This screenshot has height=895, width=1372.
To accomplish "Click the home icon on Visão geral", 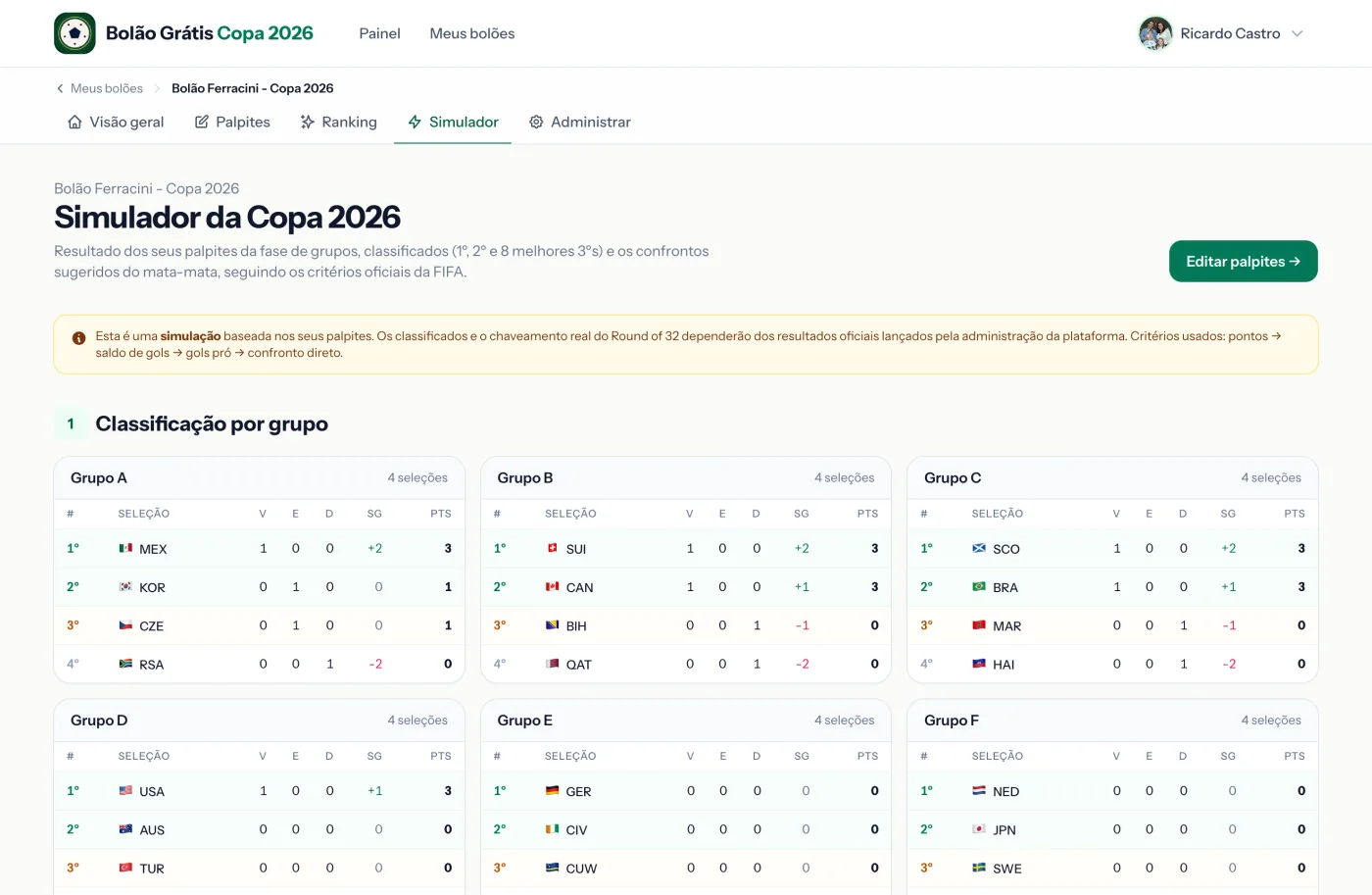I will pos(74,122).
